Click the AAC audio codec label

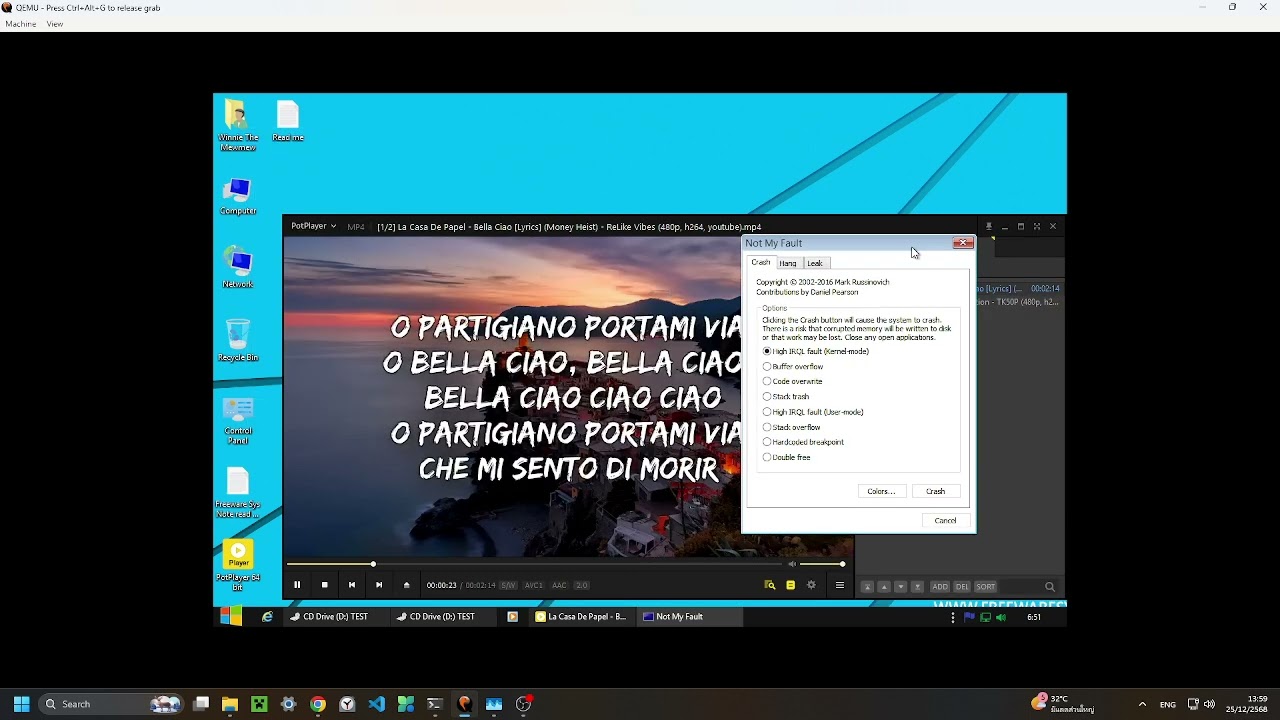pyautogui.click(x=559, y=585)
